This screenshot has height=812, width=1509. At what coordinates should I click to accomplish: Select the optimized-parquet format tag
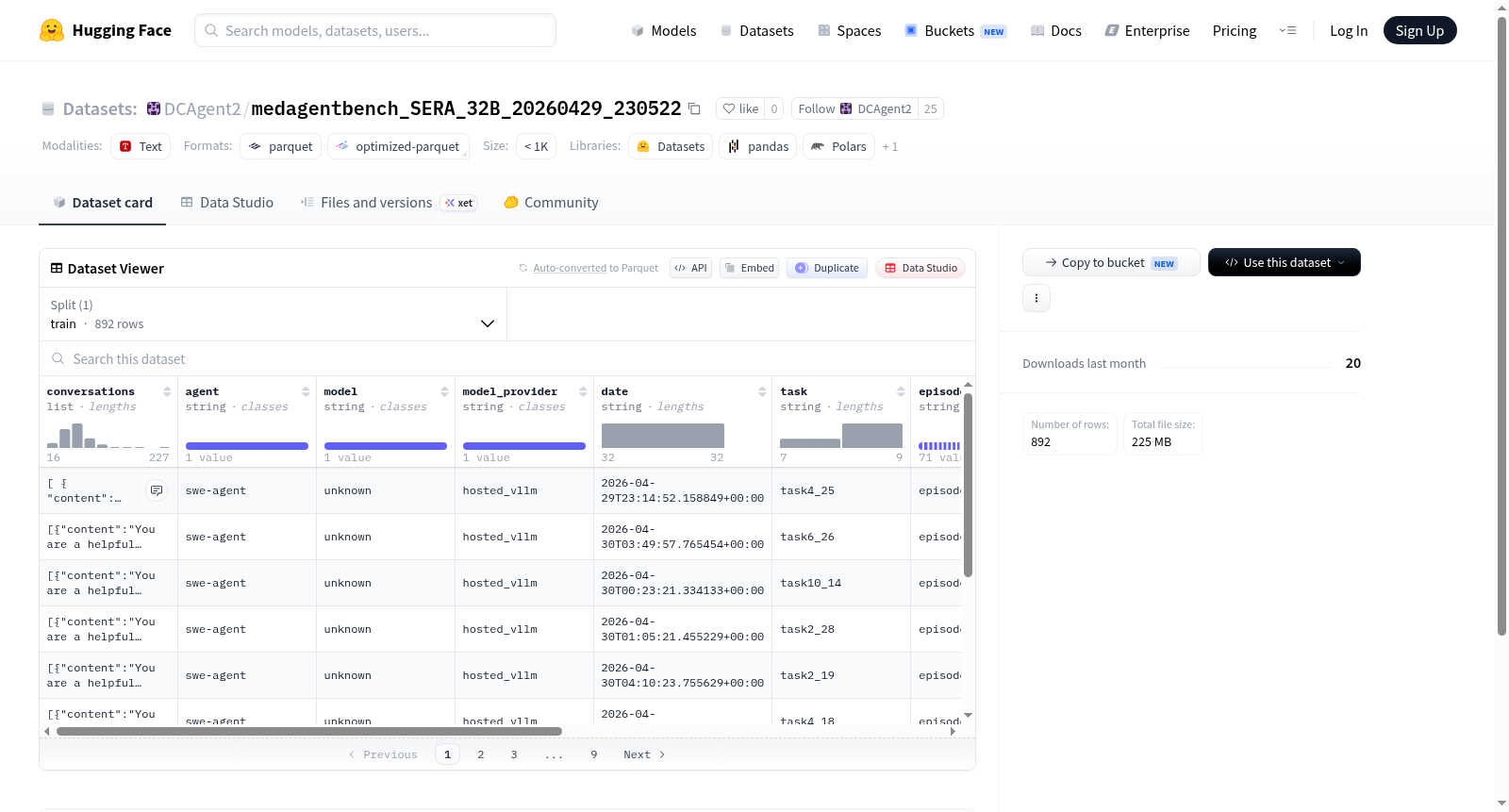[398, 146]
